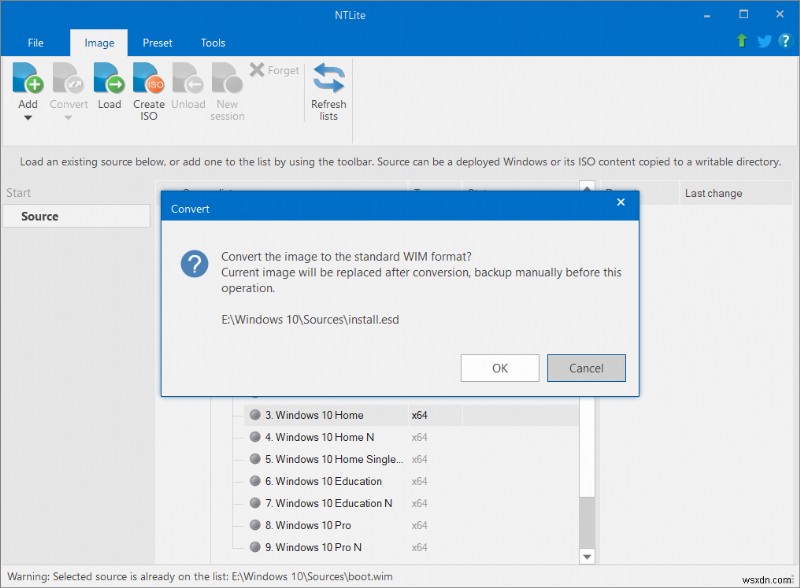Open the Convert dropdown arrow
The height and width of the screenshot is (588, 800).
click(69, 119)
